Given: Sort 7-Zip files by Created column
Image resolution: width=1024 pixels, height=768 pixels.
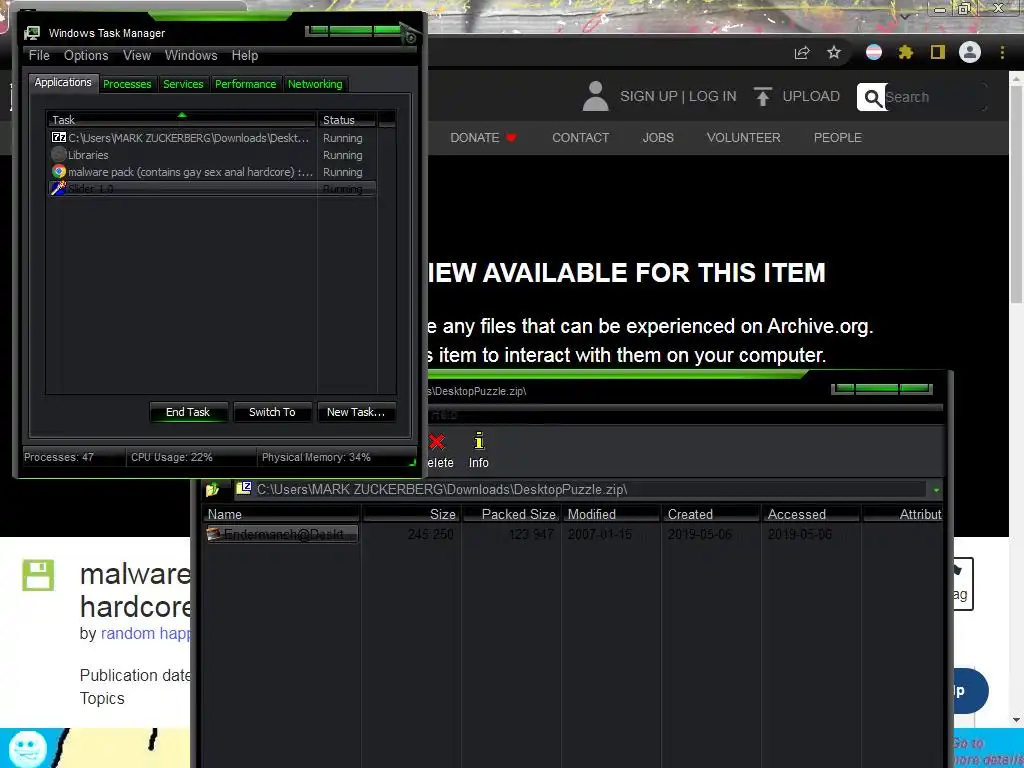Looking at the screenshot, I should [711, 514].
